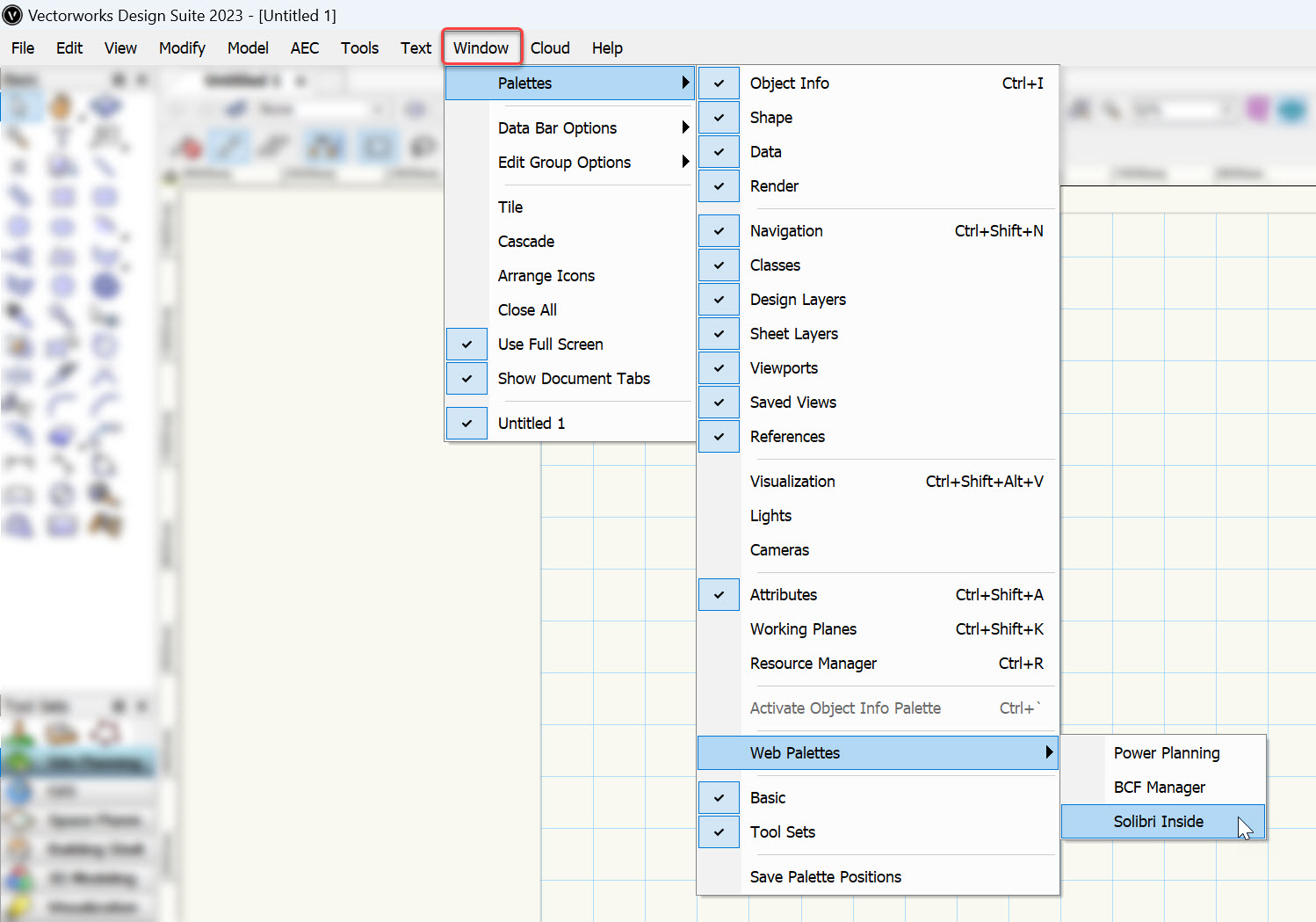Toggle the References entry
Image resolution: width=1316 pixels, height=922 pixels.
(x=879, y=437)
